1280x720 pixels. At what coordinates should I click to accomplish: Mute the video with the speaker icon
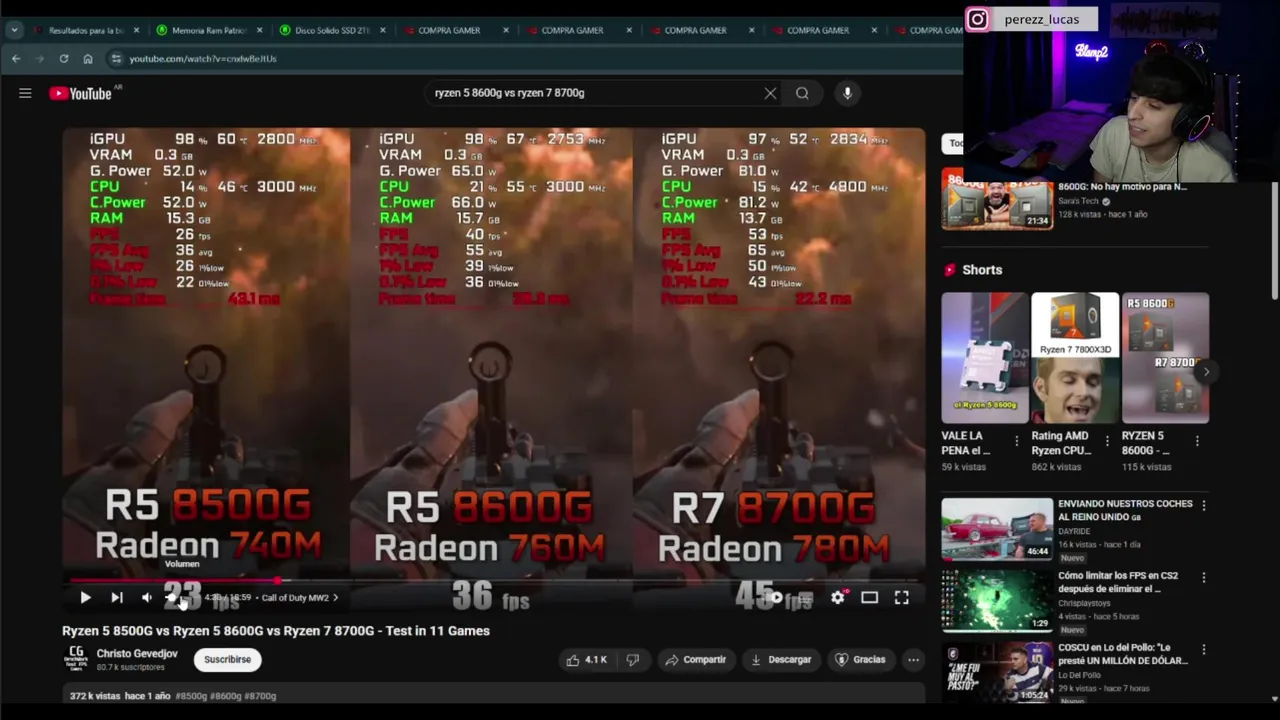(146, 597)
